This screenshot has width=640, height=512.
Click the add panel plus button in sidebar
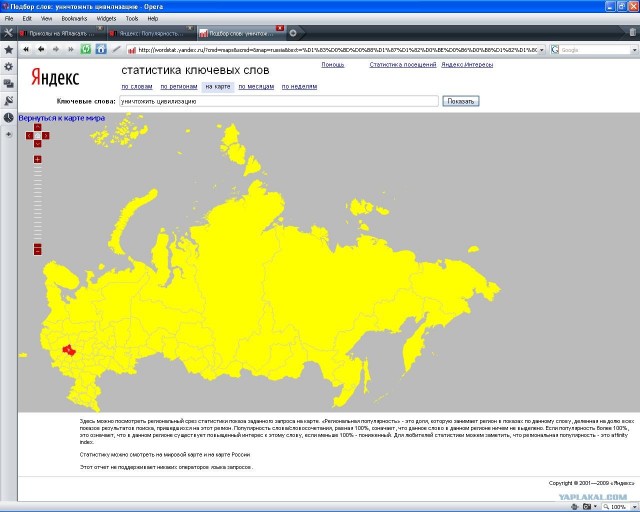coord(8,134)
